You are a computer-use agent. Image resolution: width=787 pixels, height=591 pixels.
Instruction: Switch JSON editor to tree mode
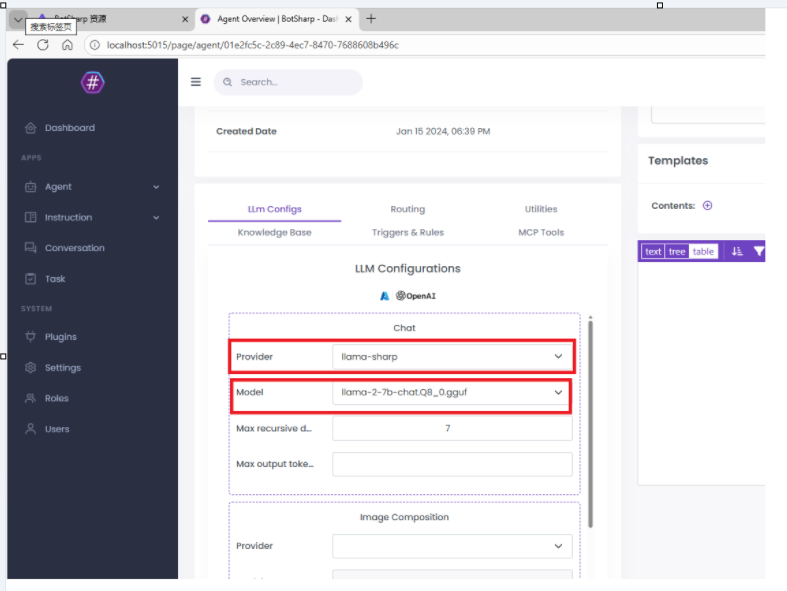[x=677, y=252]
